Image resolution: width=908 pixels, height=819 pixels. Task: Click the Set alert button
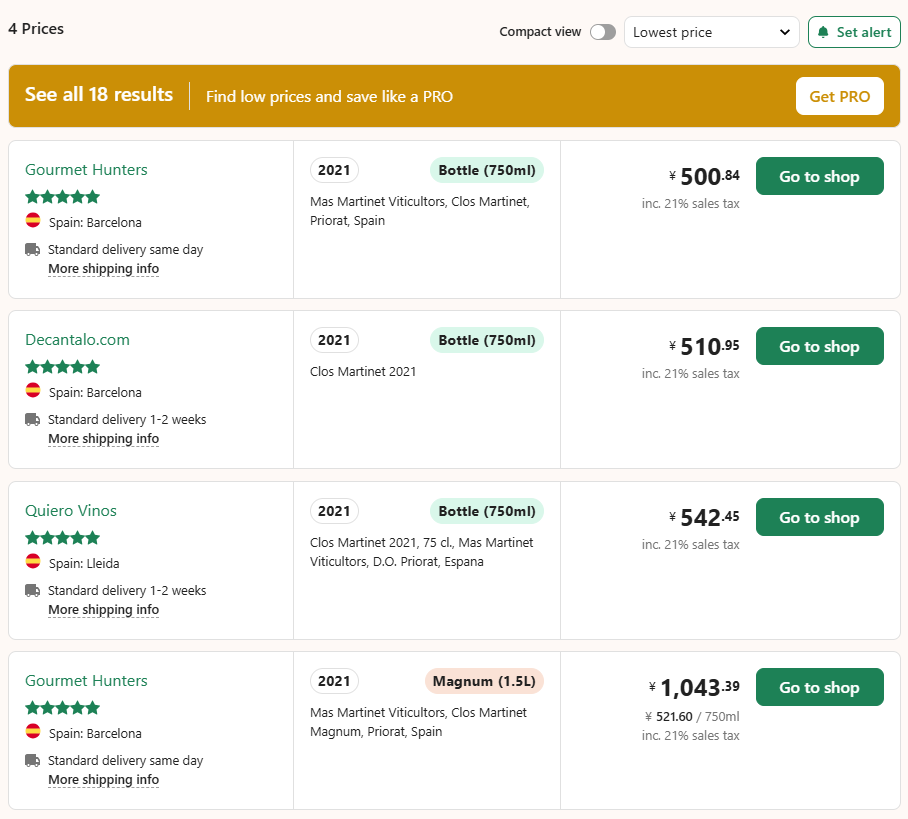coord(854,32)
